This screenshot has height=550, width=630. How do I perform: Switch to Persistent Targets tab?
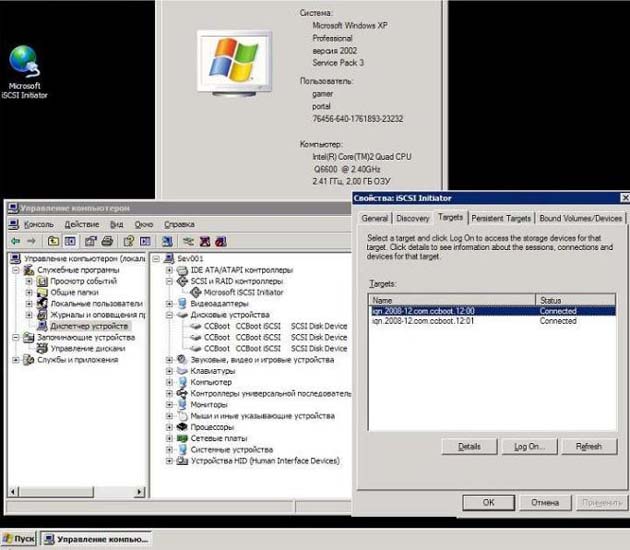coord(501,218)
